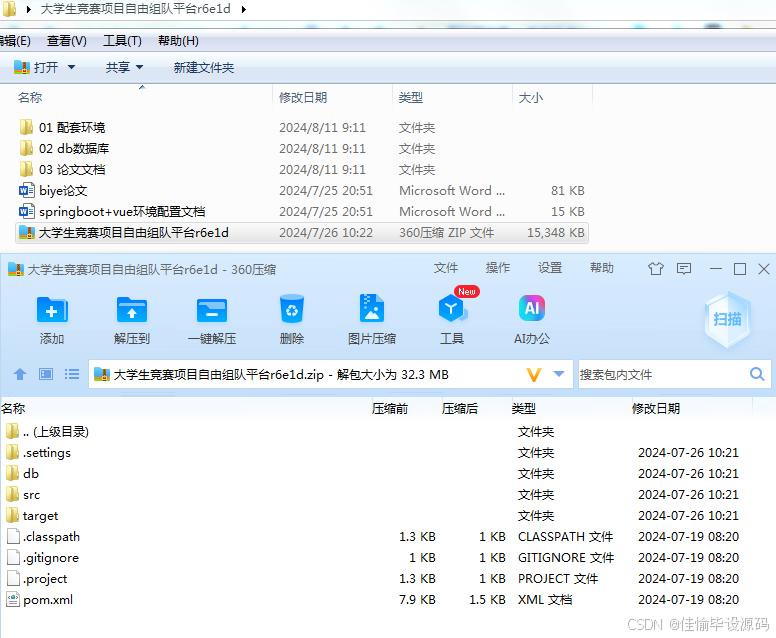Viewport: 776px width, 638px height.
Task: Click the .settings folder icon in archive
Action: 12,452
